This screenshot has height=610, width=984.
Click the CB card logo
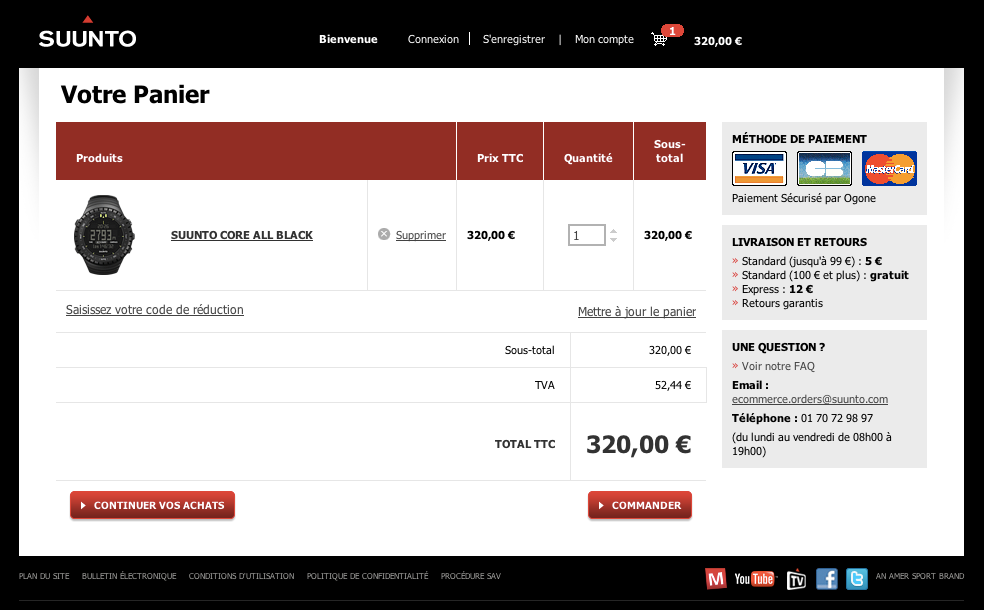tap(824, 168)
